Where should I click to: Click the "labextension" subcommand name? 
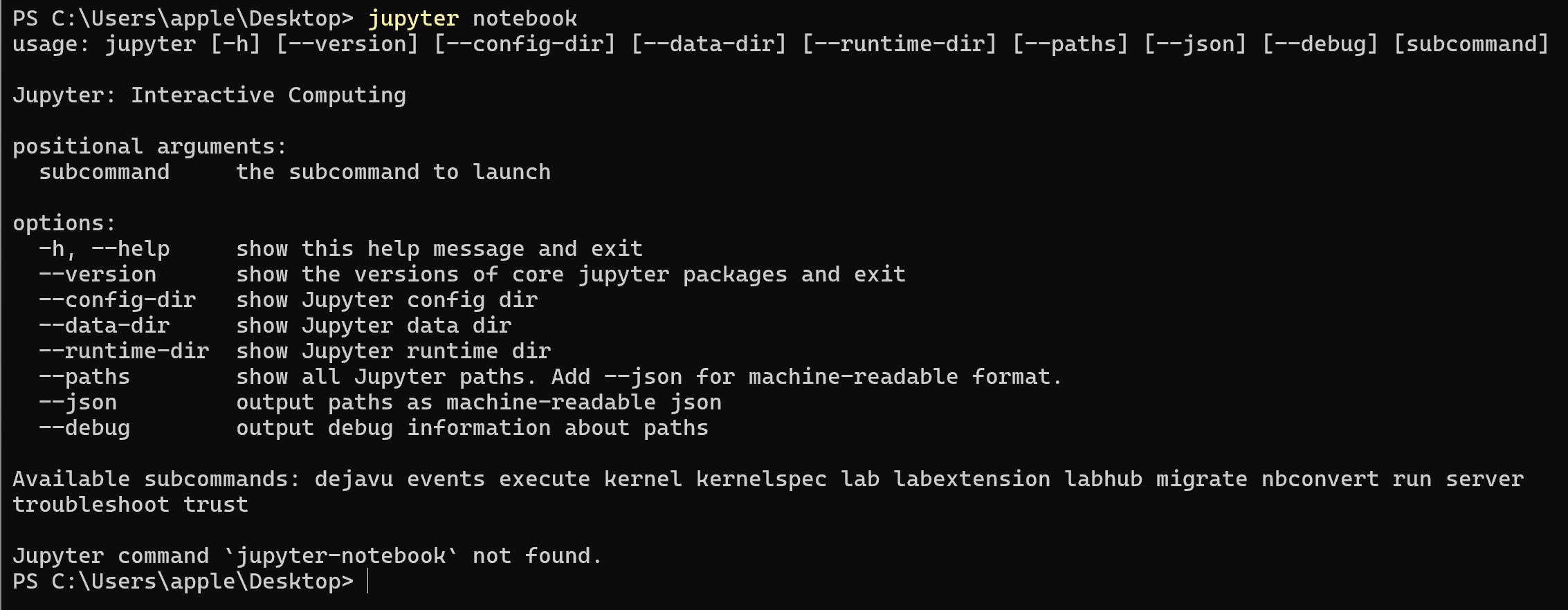[972, 479]
